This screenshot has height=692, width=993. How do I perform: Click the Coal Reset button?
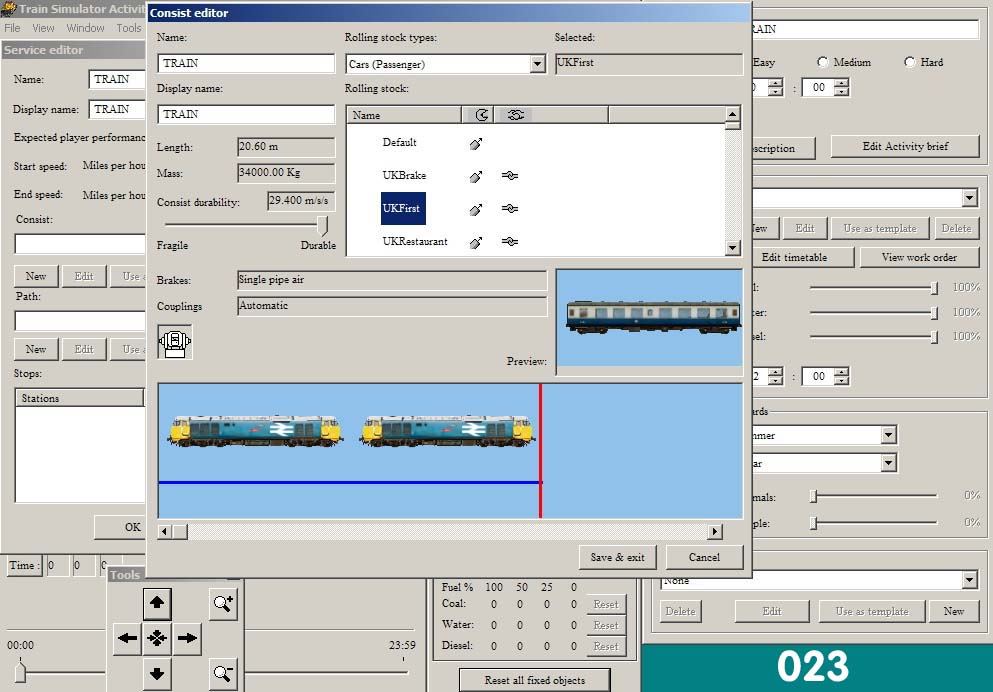pos(605,604)
